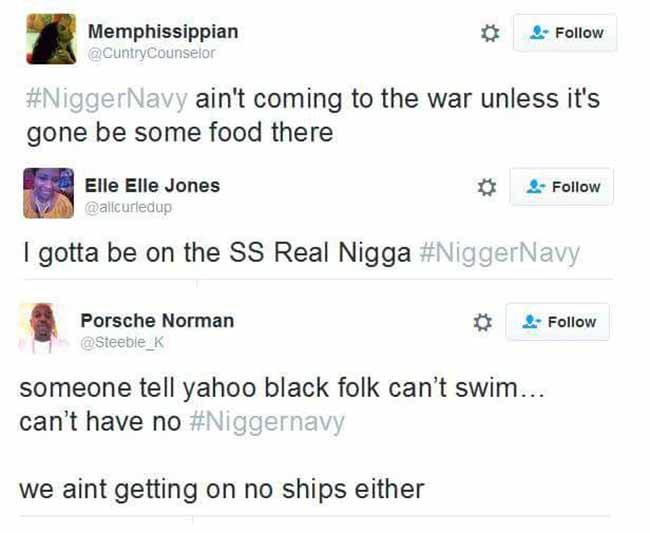650x533 pixels.
Task: Visit the @allcurledup handle
Action: tap(128, 207)
